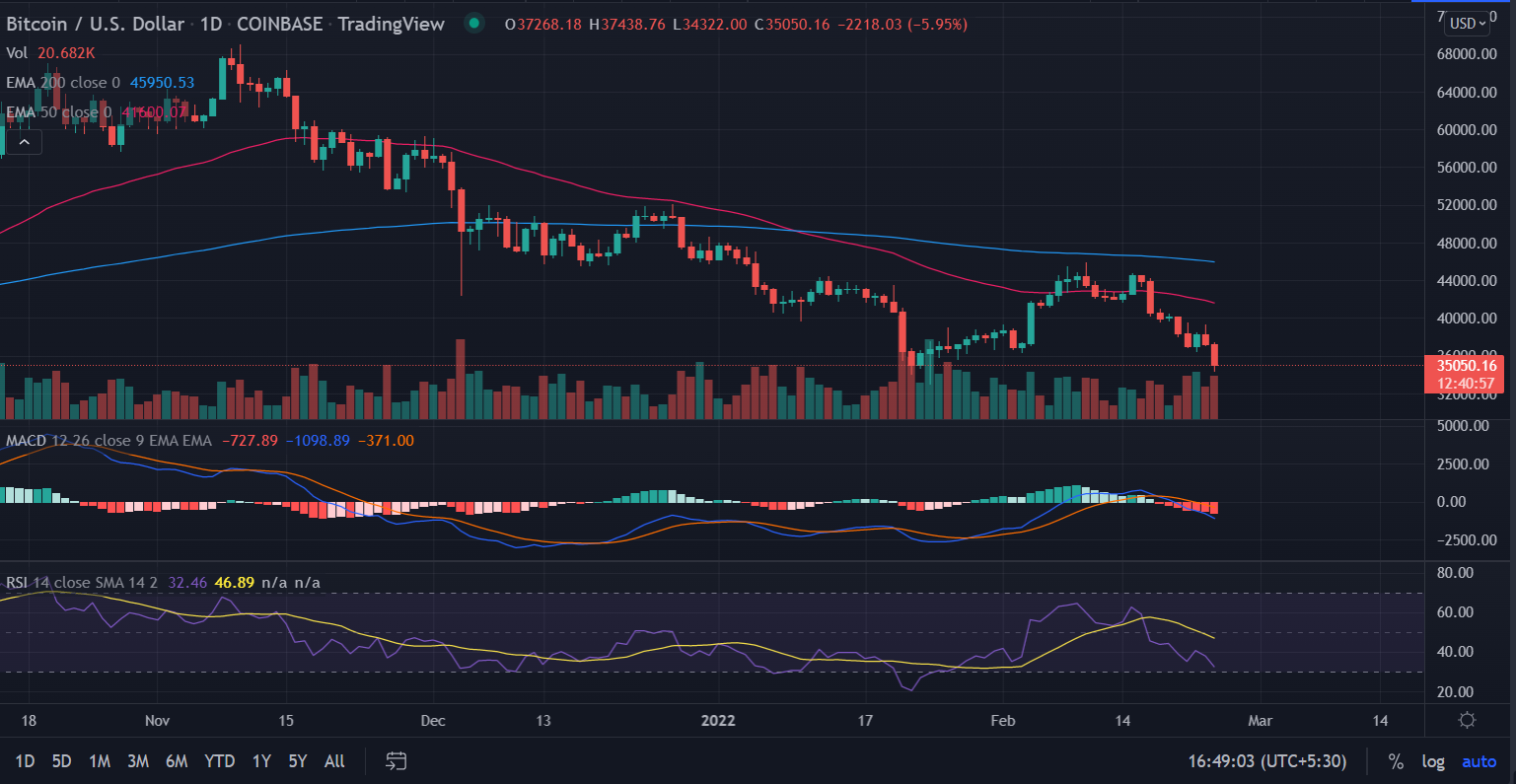Select the 1M time range
Image resolution: width=1516 pixels, height=784 pixels.
[99, 761]
